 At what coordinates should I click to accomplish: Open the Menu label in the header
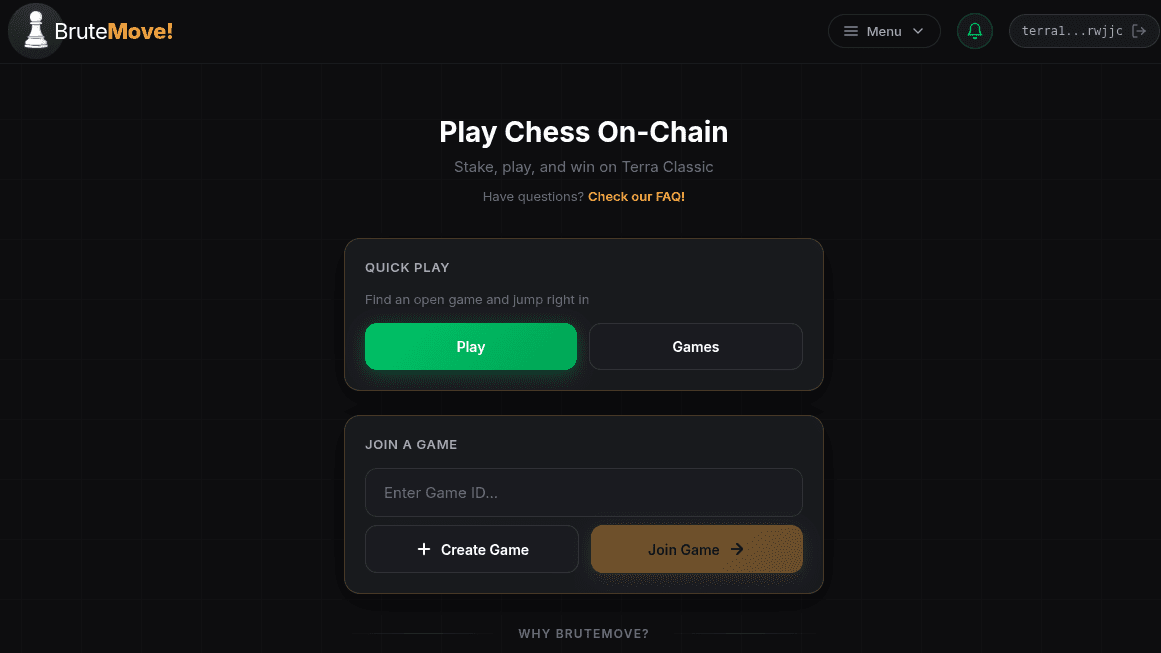click(884, 31)
